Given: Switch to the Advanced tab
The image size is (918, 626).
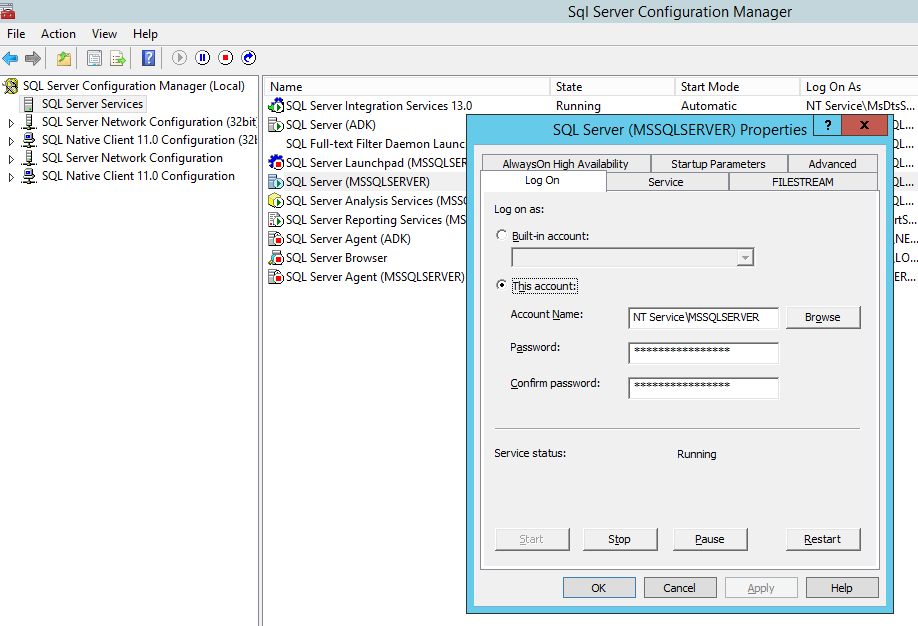Looking at the screenshot, I should (833, 164).
